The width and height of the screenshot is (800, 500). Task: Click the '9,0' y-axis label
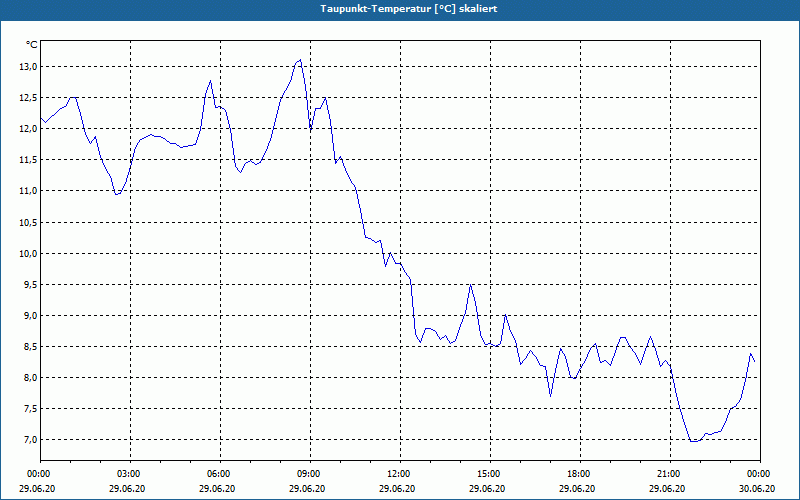tap(30, 316)
